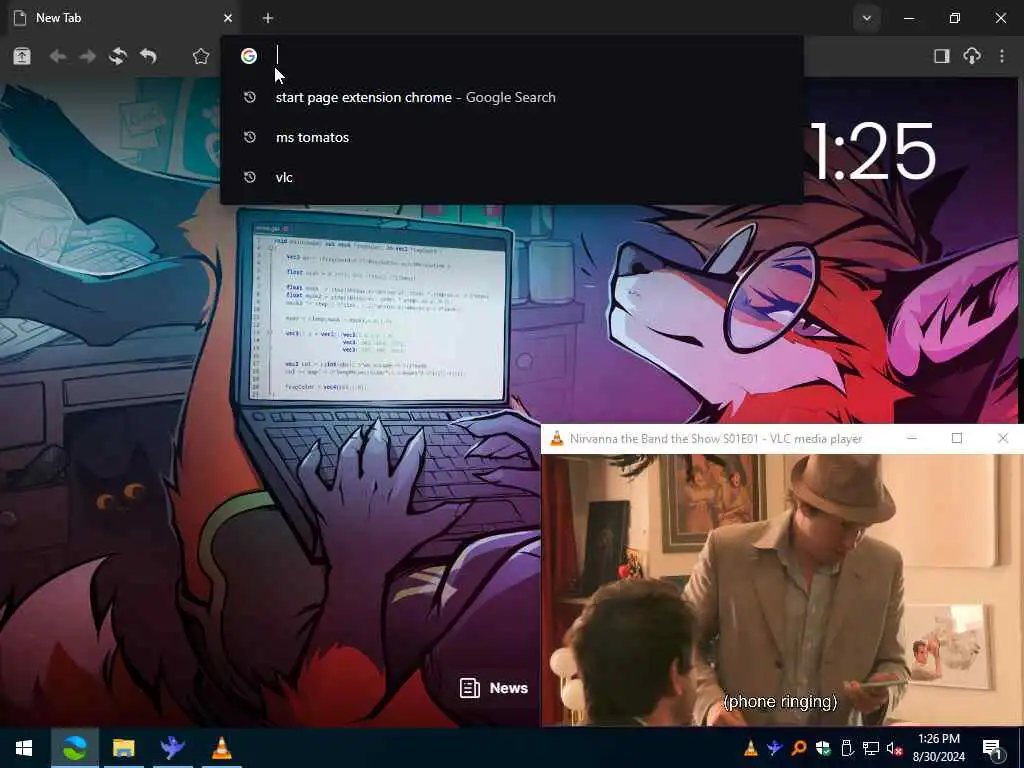Click the undo curved-arrow toolbar icon
Viewport: 1024px width, 768px height.
click(x=148, y=56)
